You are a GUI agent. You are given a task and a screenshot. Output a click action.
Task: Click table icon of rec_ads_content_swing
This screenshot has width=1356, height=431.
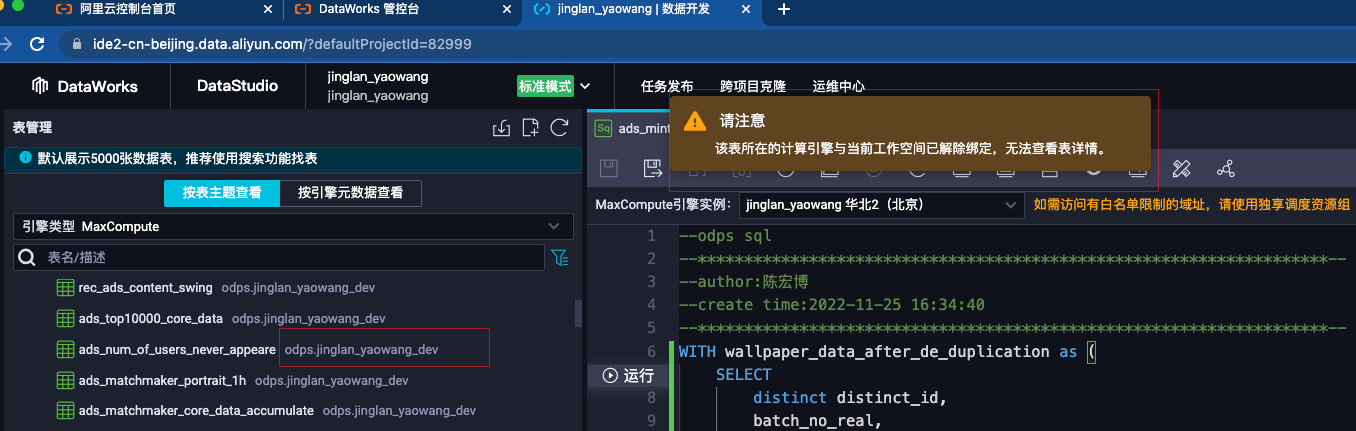[x=65, y=288]
